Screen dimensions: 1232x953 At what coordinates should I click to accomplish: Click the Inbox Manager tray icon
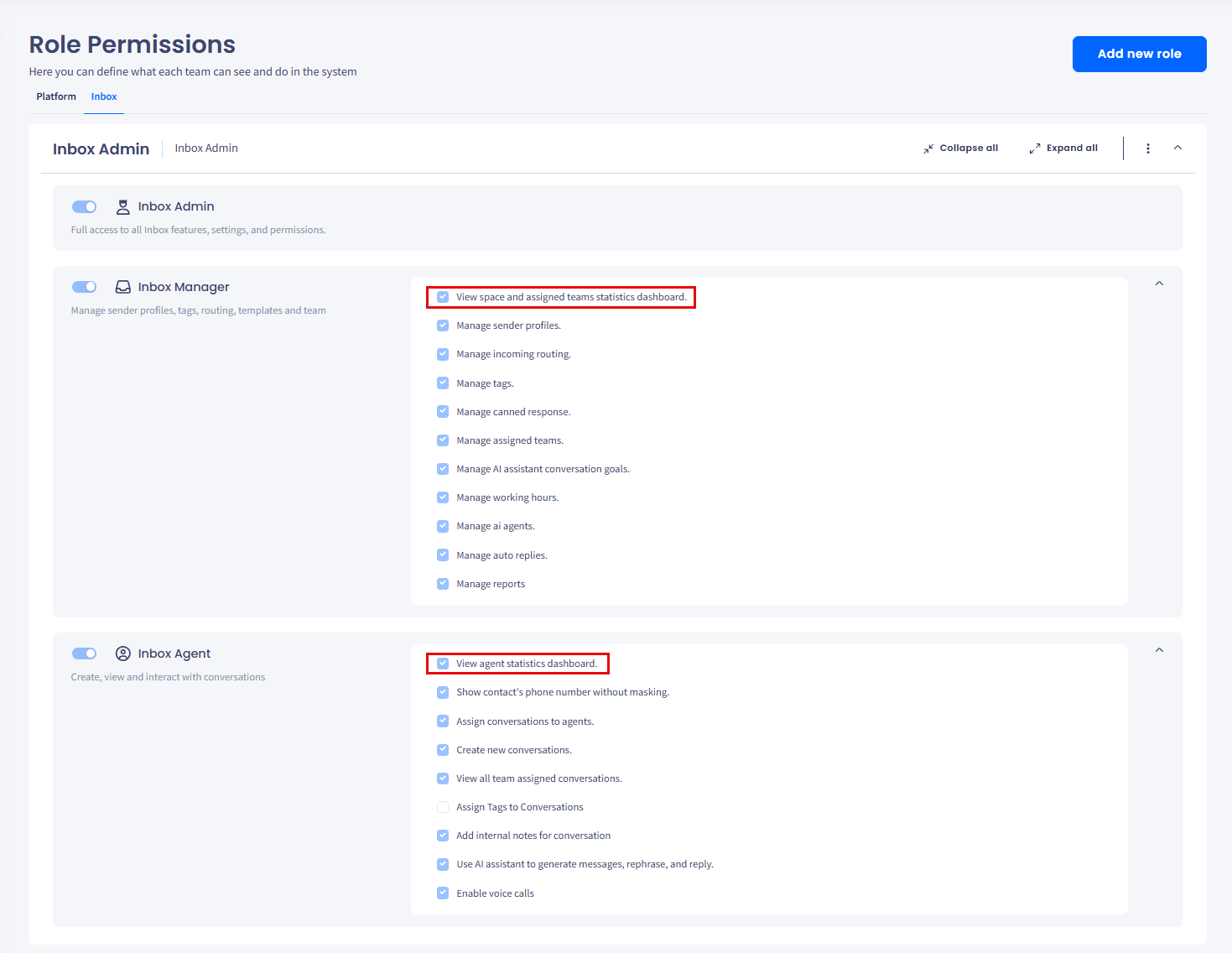(x=122, y=287)
